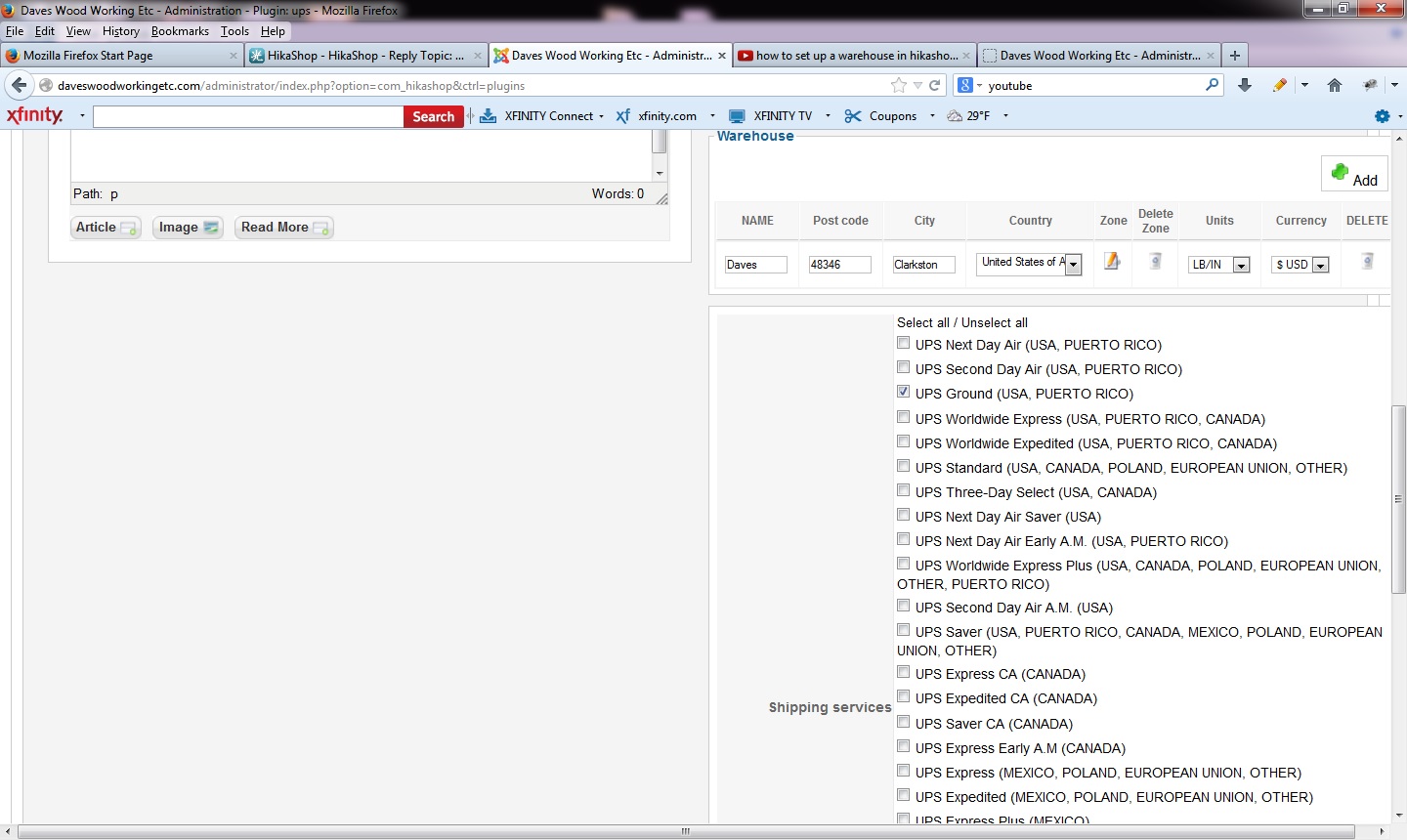Open the $ USD currency dropdown
The width and height of the screenshot is (1407, 840).
(x=1300, y=265)
